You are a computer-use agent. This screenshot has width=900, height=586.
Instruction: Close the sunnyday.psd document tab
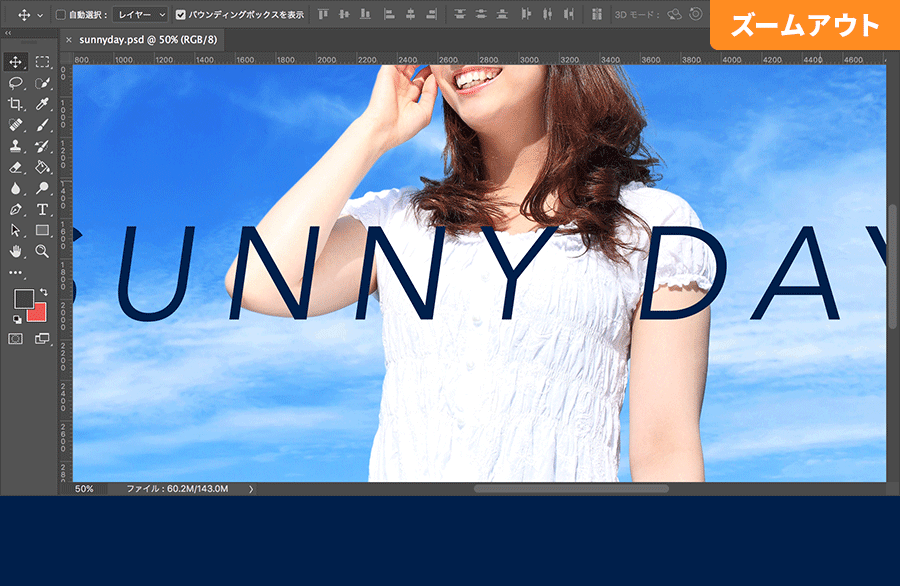tap(68, 39)
